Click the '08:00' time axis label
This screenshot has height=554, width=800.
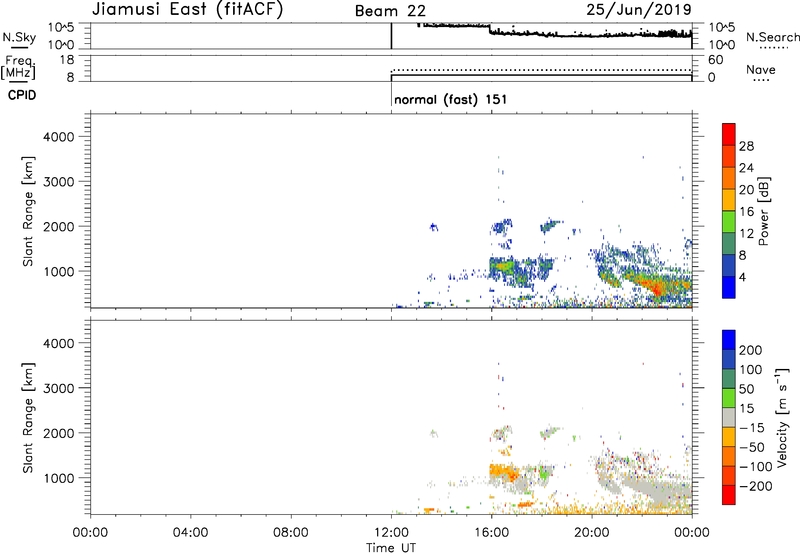click(x=291, y=533)
